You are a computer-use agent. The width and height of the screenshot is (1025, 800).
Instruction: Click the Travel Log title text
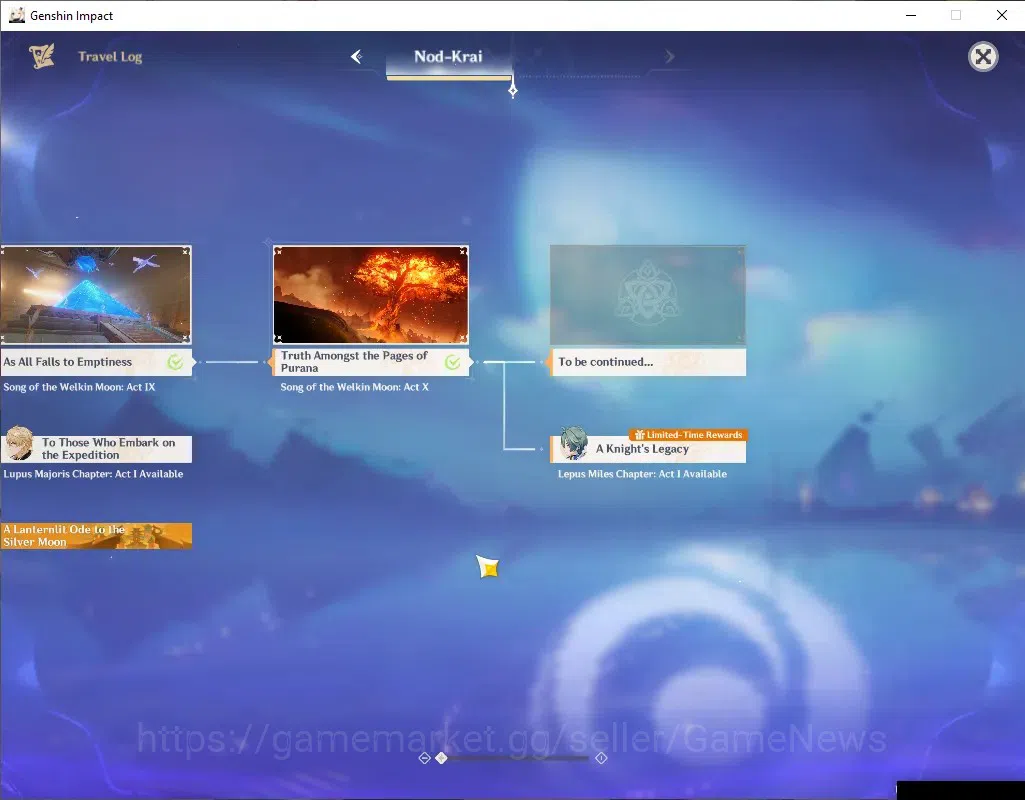tap(110, 57)
